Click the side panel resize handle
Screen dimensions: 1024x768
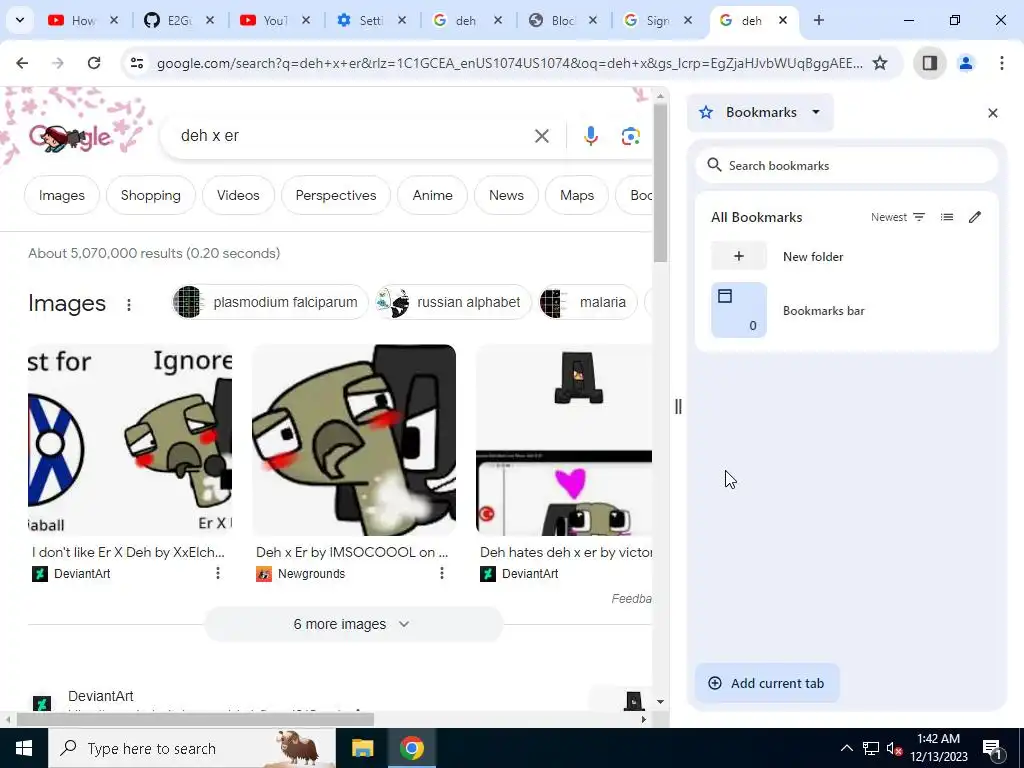pos(678,407)
